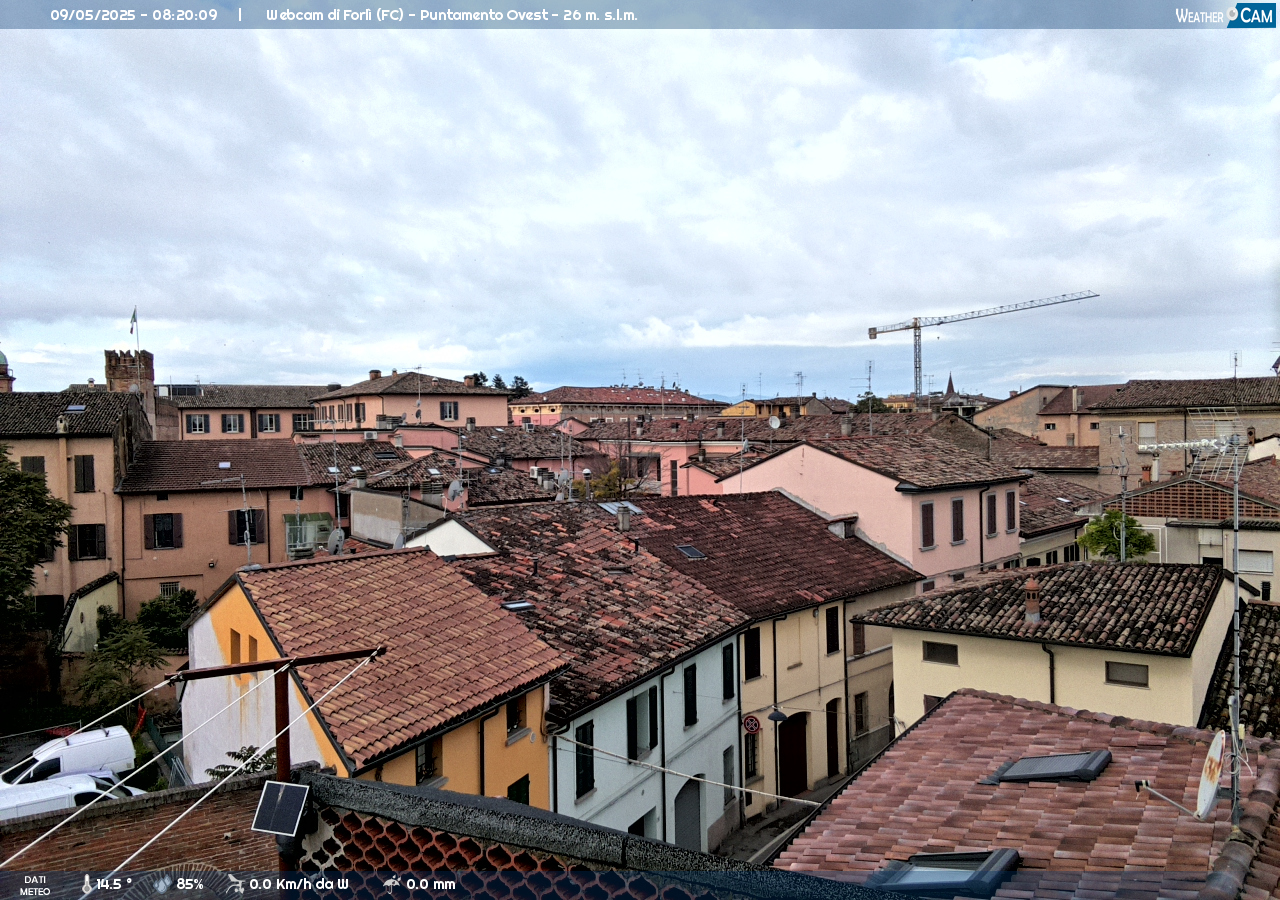Click the timestamp 09/05/2025 - 08:20:09
This screenshot has width=1280, height=900.
[x=134, y=15]
